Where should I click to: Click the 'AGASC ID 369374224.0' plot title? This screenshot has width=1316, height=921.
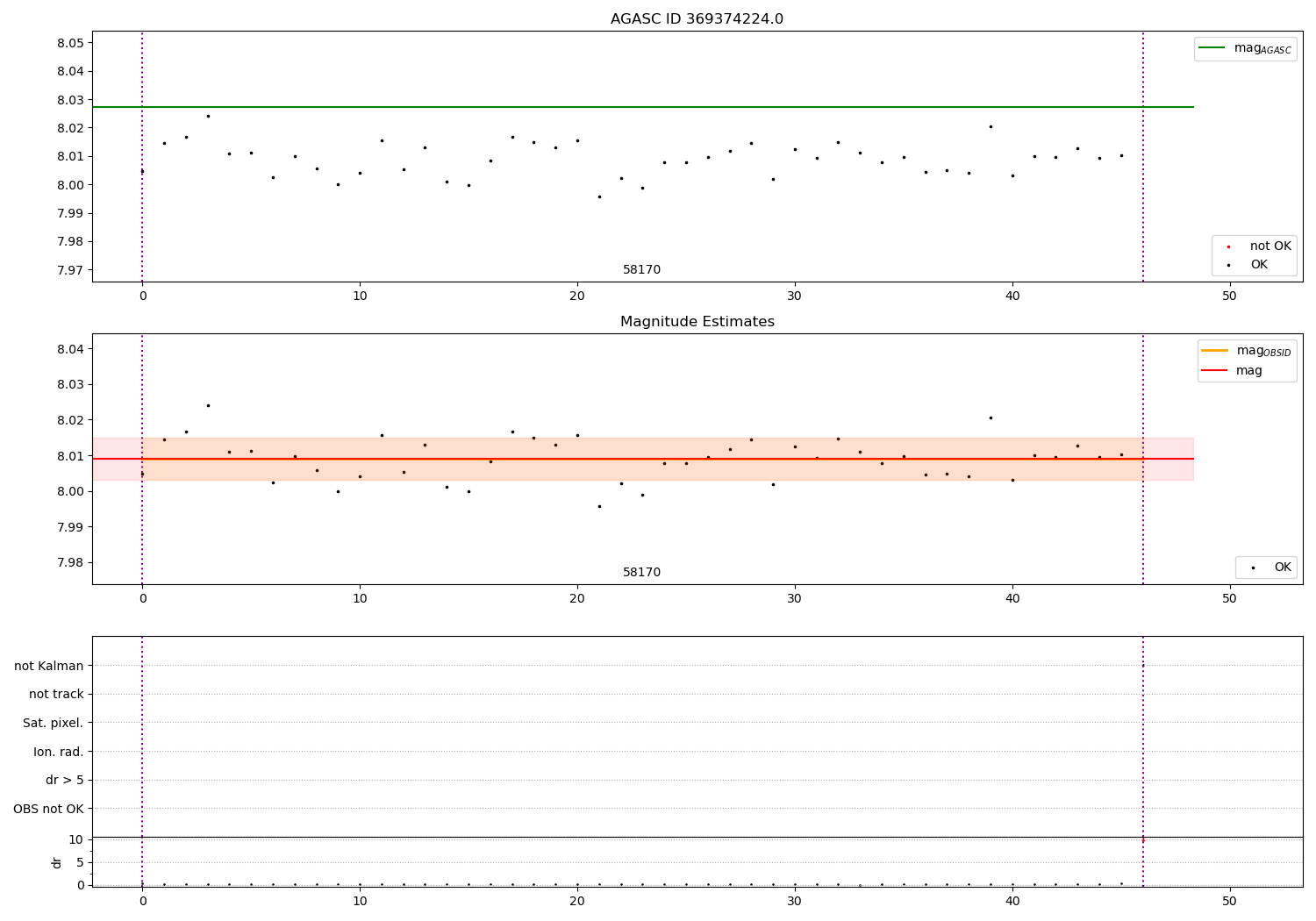[697, 19]
